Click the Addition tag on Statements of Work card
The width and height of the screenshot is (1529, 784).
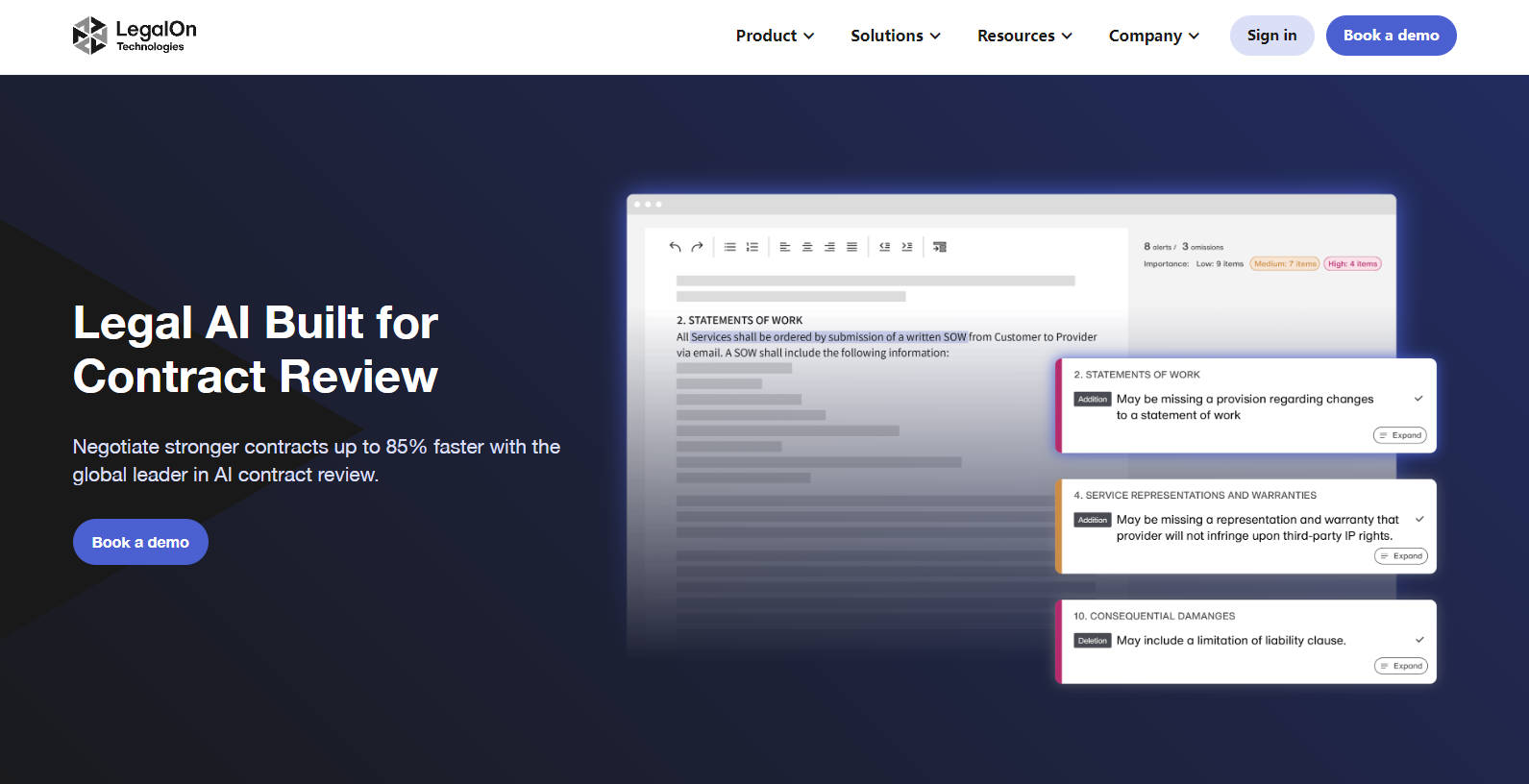1093,399
